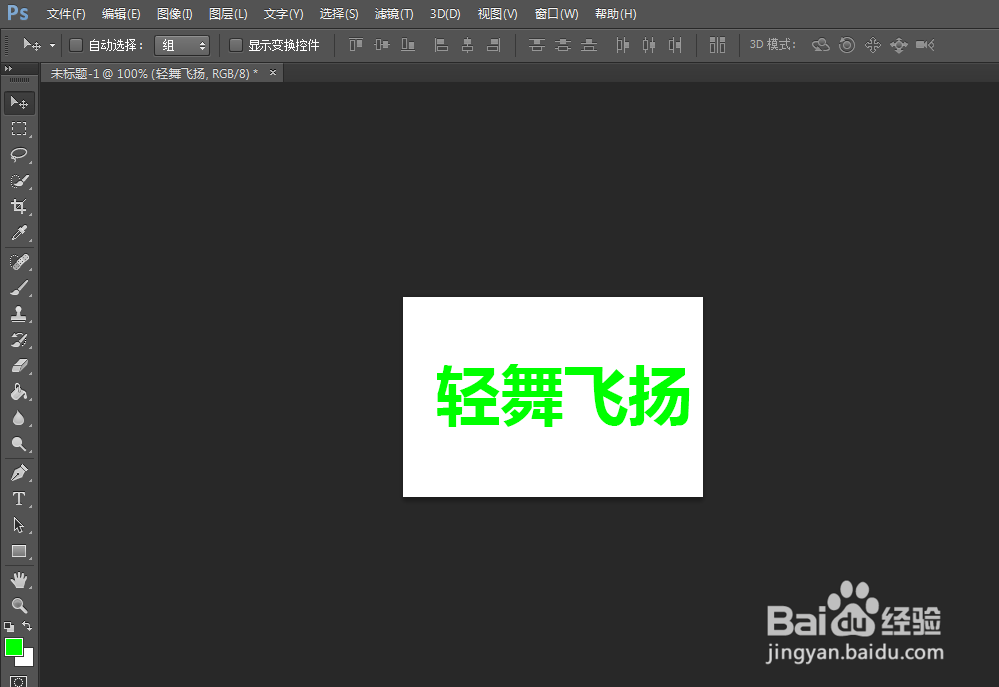Activate 3D slide object mode
Screen dimensions: 999x687
(x=899, y=45)
